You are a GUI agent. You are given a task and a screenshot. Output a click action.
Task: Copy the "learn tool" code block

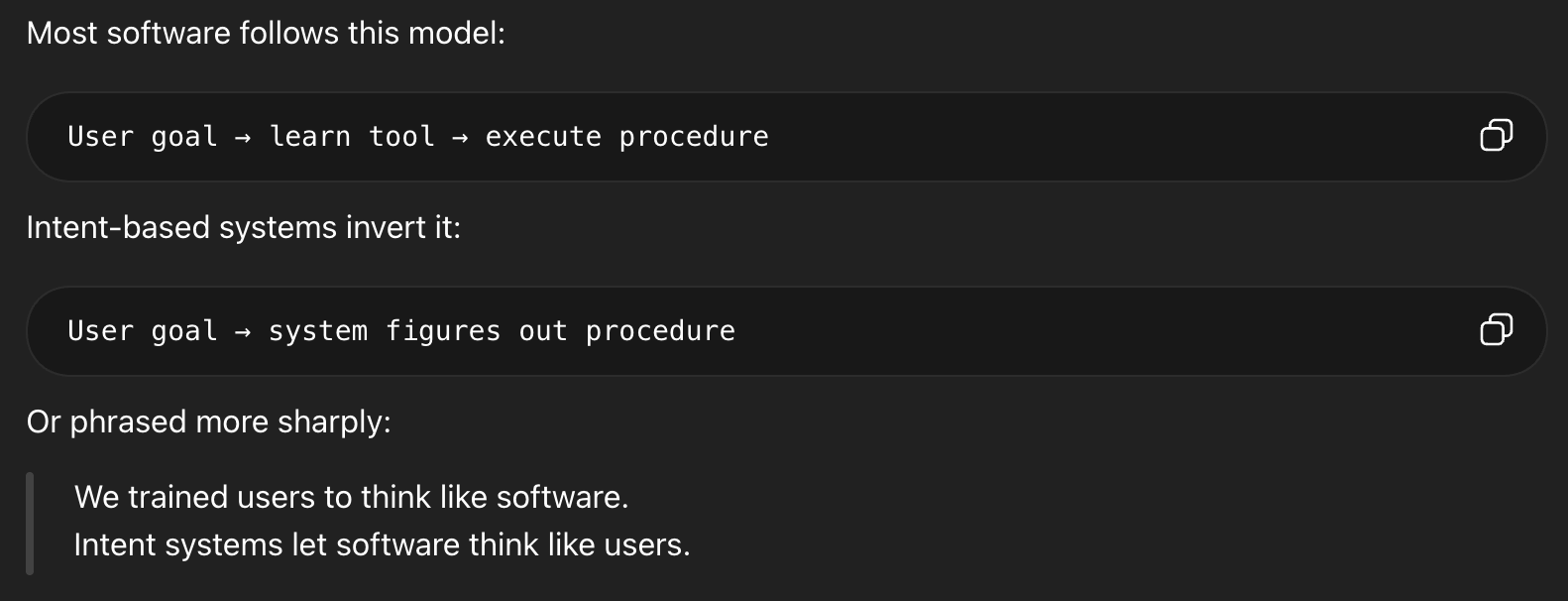[1496, 135]
